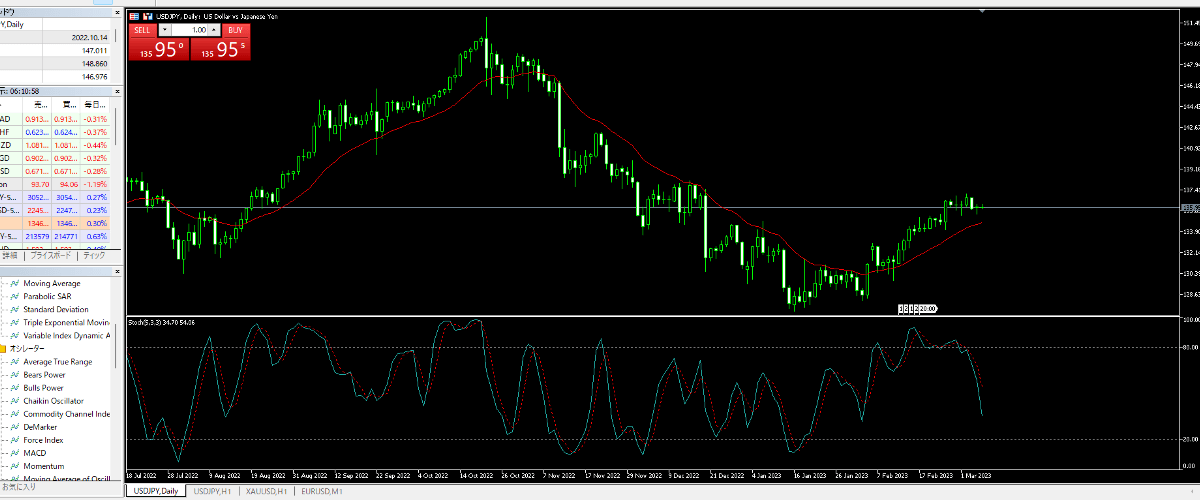1200x500 pixels.
Task: Click the indicator icon next to Standard Deviation
Action: [16, 310]
